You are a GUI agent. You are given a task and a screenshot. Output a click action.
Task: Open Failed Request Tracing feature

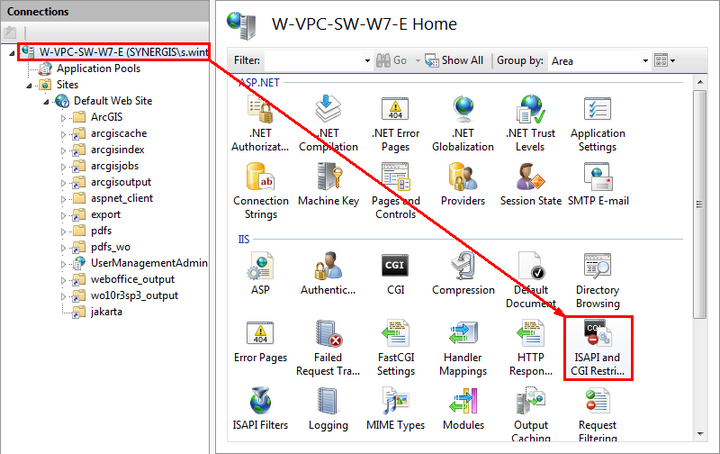coord(328,348)
